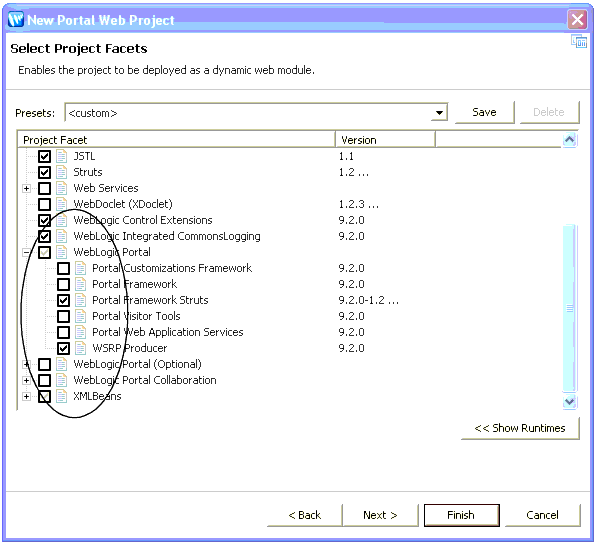The width and height of the screenshot is (597, 544).
Task: Click the Portal Web Application Services icon
Action: tap(80, 332)
